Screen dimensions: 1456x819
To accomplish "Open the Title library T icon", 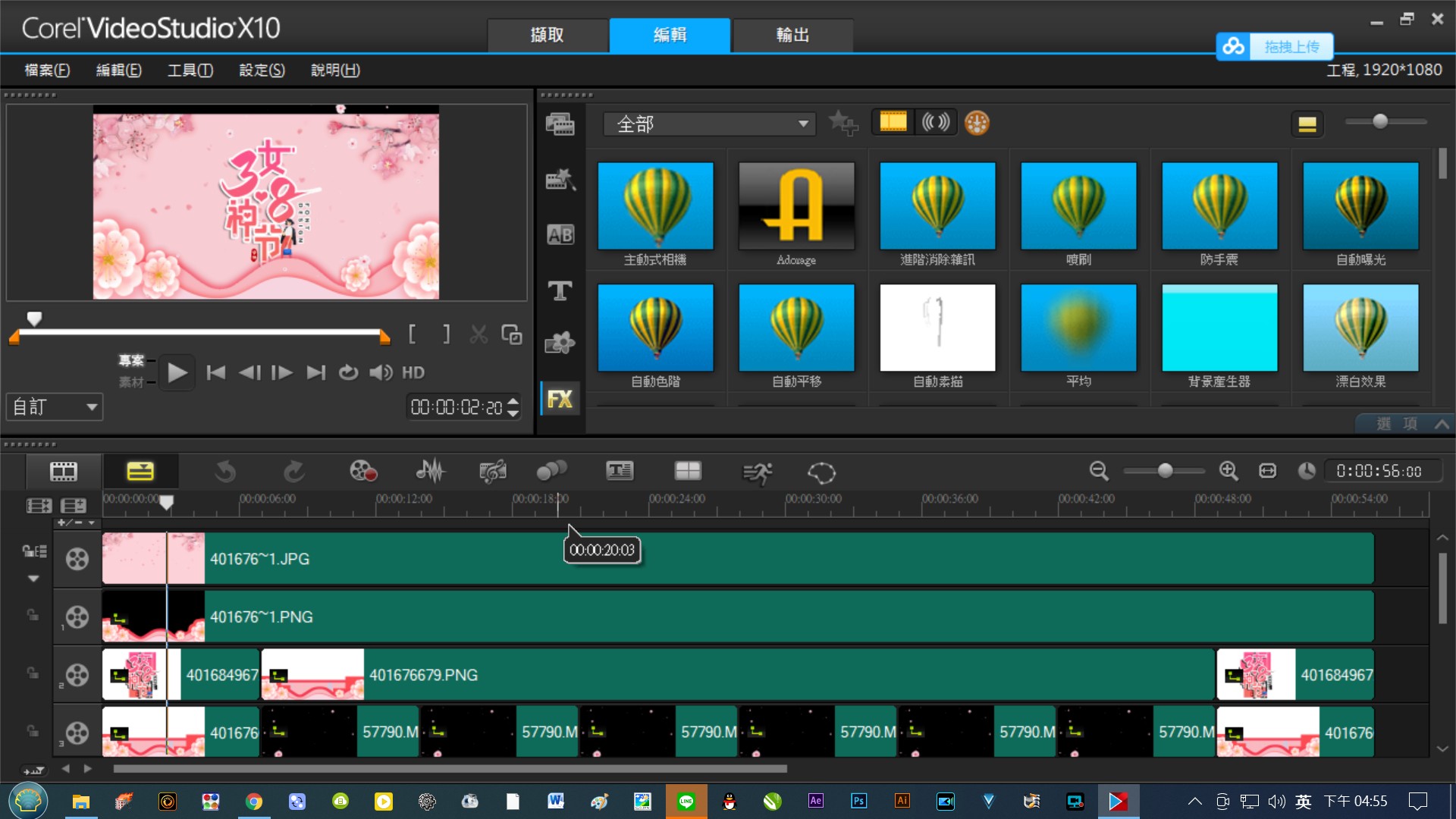I will (x=560, y=290).
